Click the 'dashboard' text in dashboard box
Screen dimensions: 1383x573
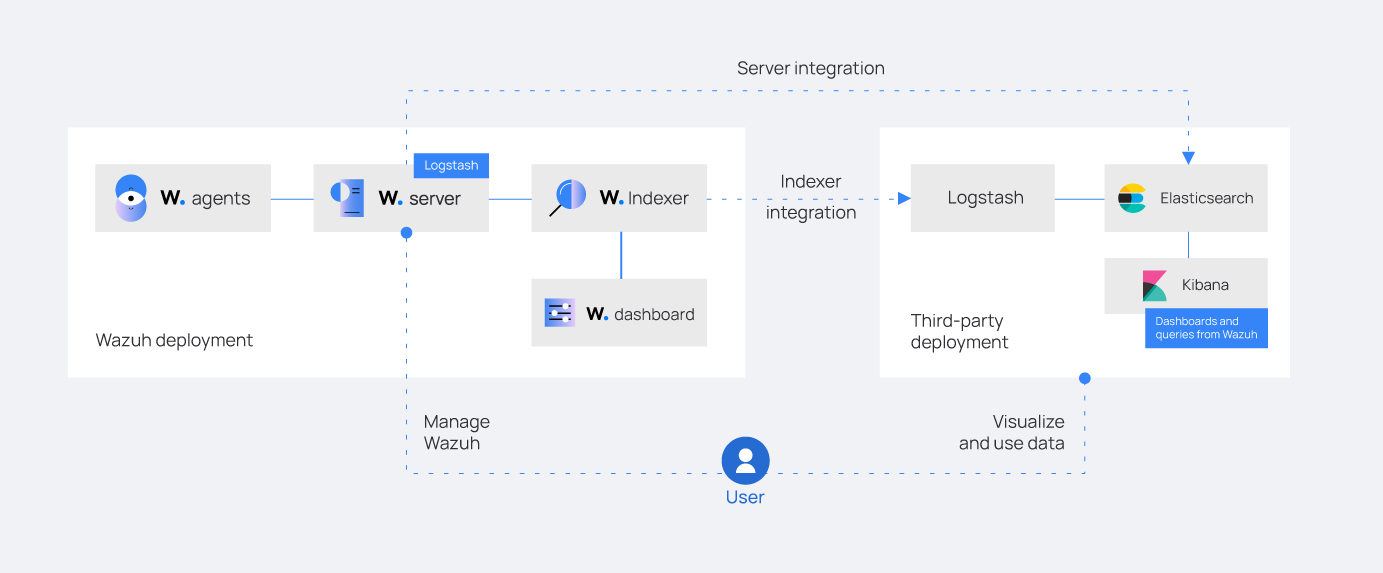point(654,314)
